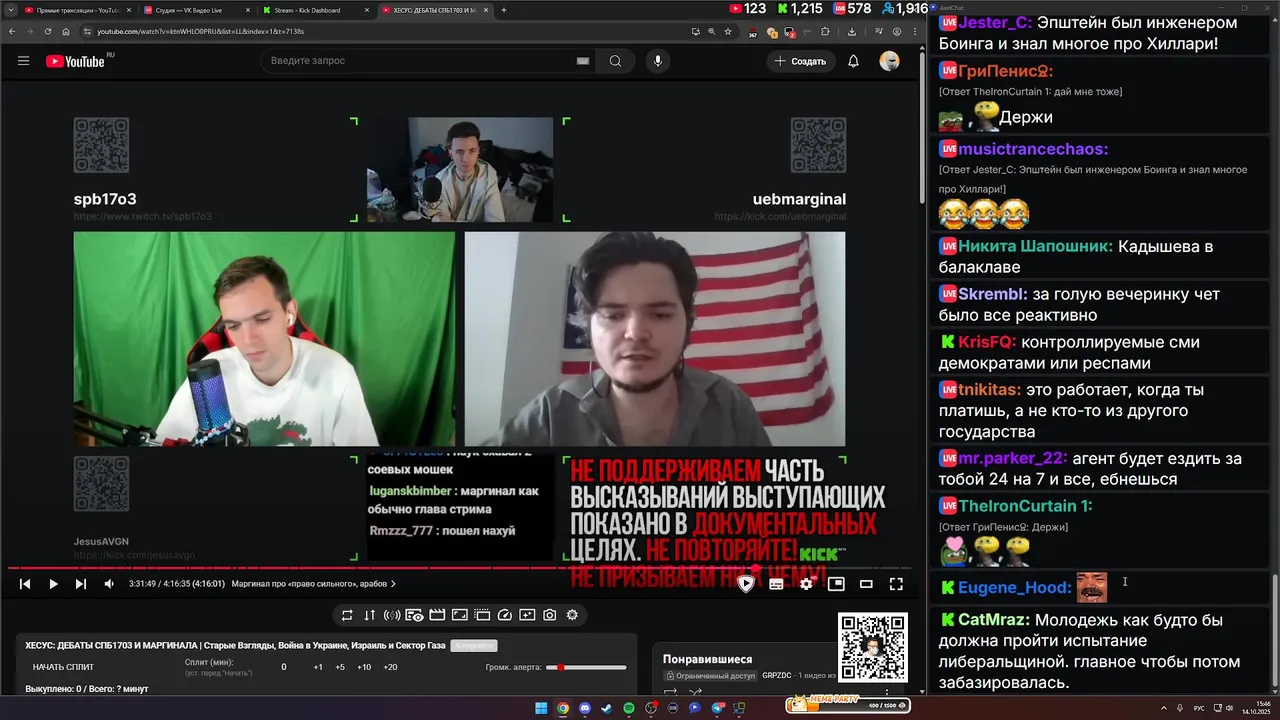Go to the YouTube home logo
This screenshot has height=720, width=1280.
[75, 61]
